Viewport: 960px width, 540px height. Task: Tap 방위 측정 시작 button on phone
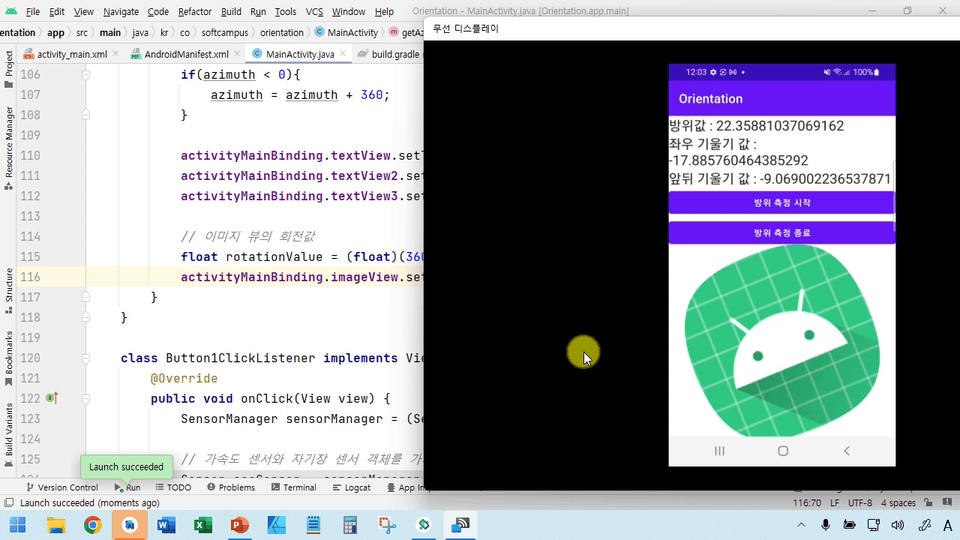tap(782, 203)
